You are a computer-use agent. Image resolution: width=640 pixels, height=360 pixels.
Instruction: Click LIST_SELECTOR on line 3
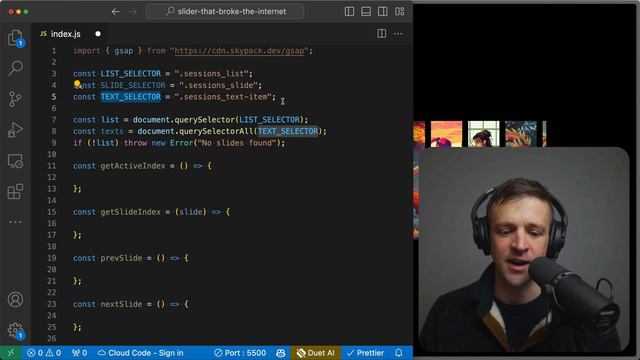[x=131, y=73]
